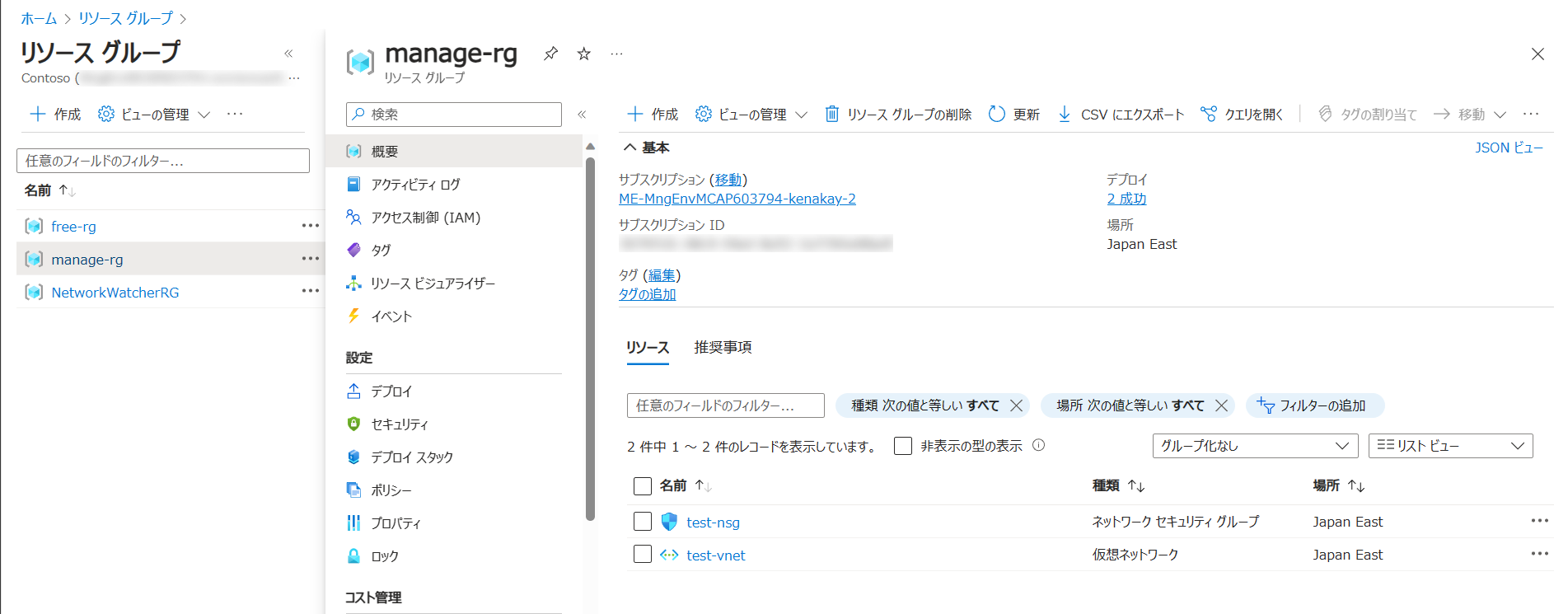Screen dimensions: 1568x614
Task: Sort resources by 場所 column
Action: pos(1339,486)
